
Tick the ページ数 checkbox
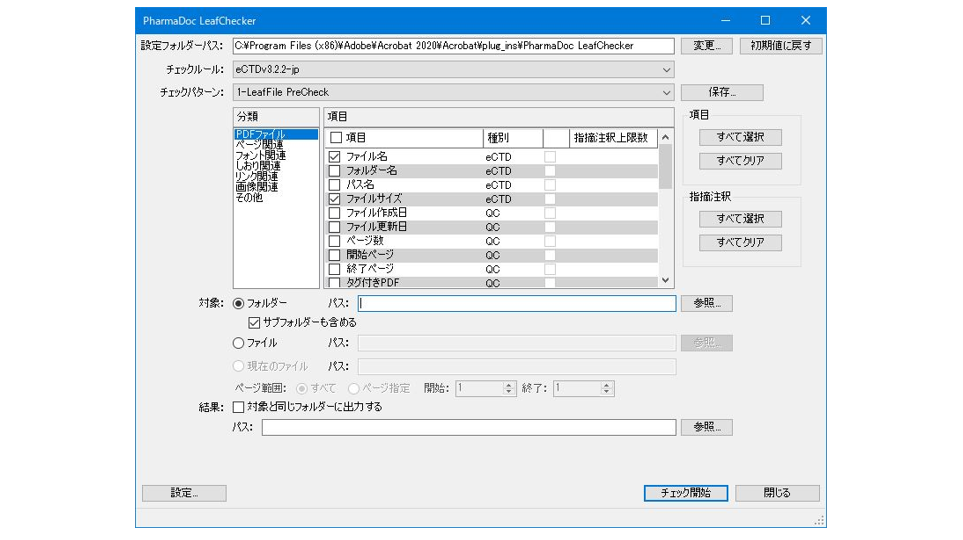pos(335,241)
